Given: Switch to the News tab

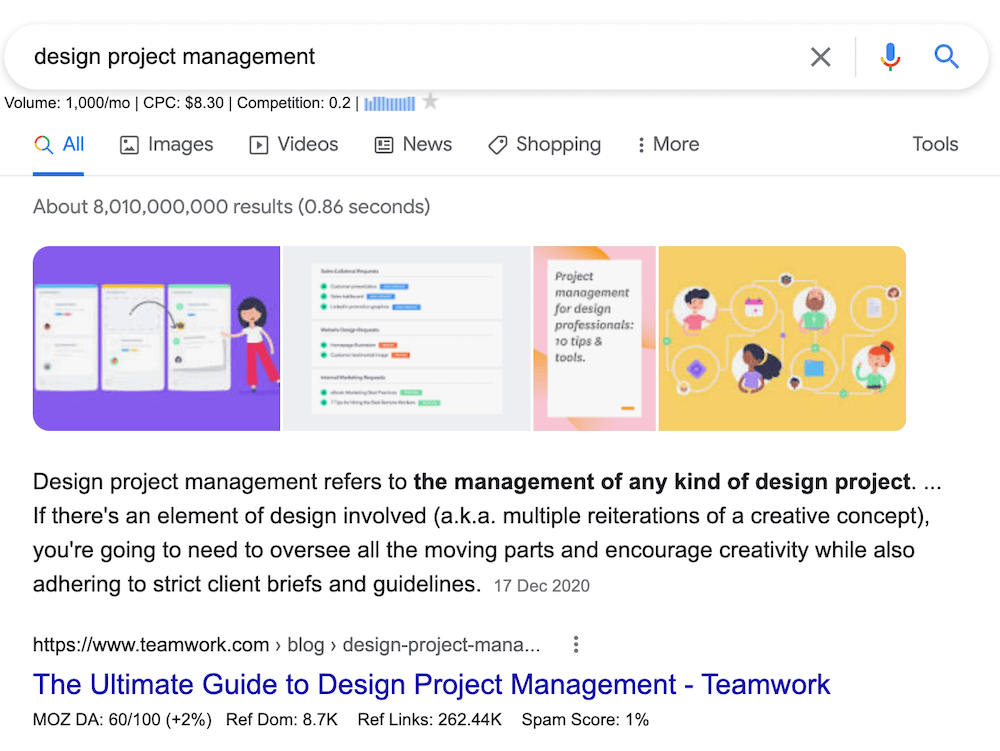Looking at the screenshot, I should (x=412, y=144).
